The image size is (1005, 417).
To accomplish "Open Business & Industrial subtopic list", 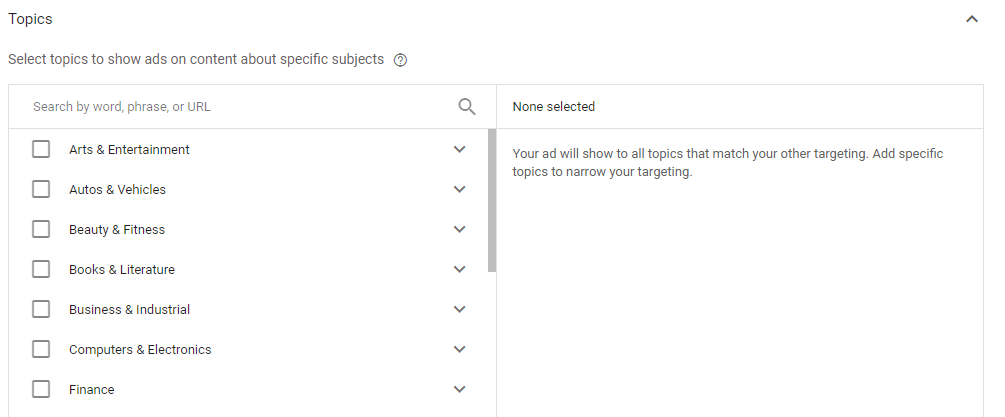I will [x=459, y=309].
